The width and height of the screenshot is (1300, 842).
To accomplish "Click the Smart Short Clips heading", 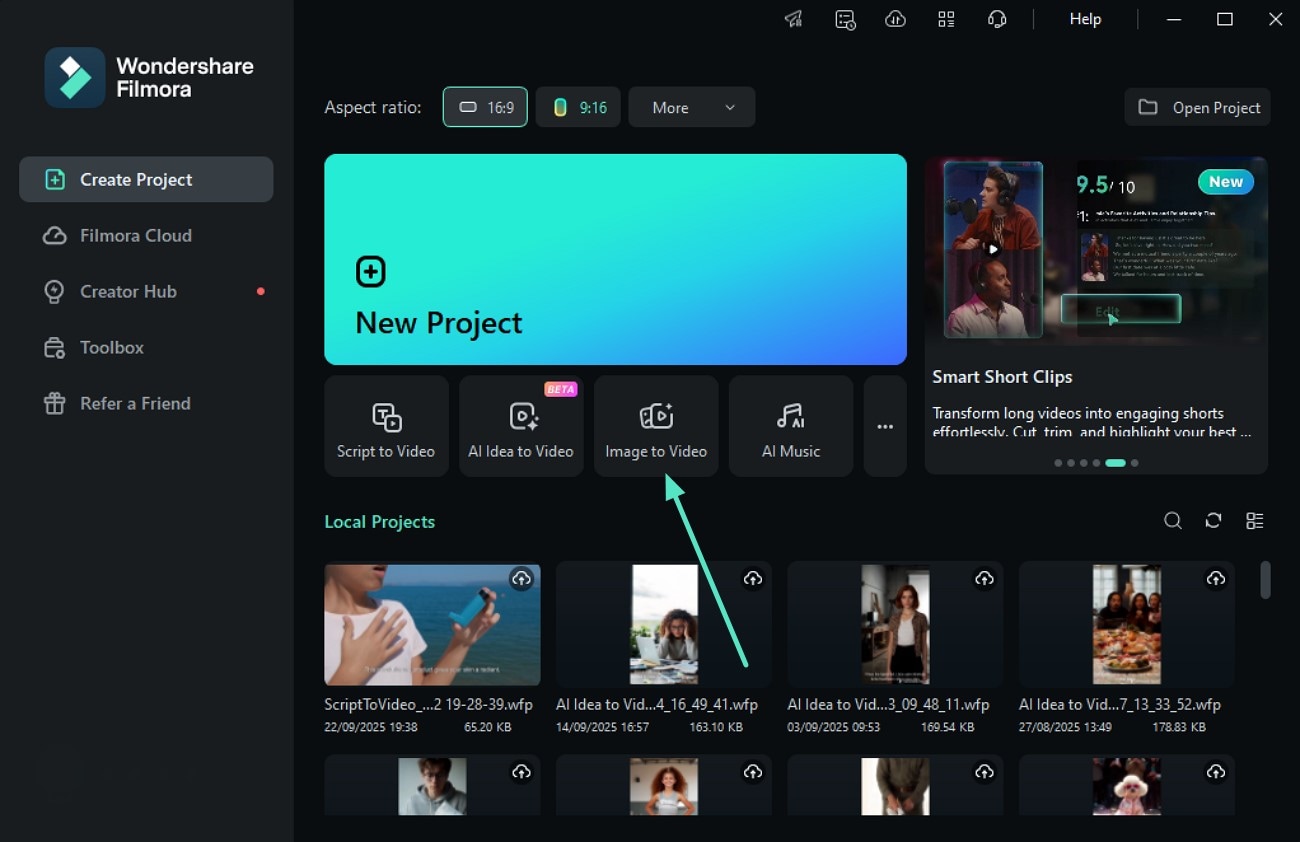I will pyautogui.click(x=1002, y=377).
